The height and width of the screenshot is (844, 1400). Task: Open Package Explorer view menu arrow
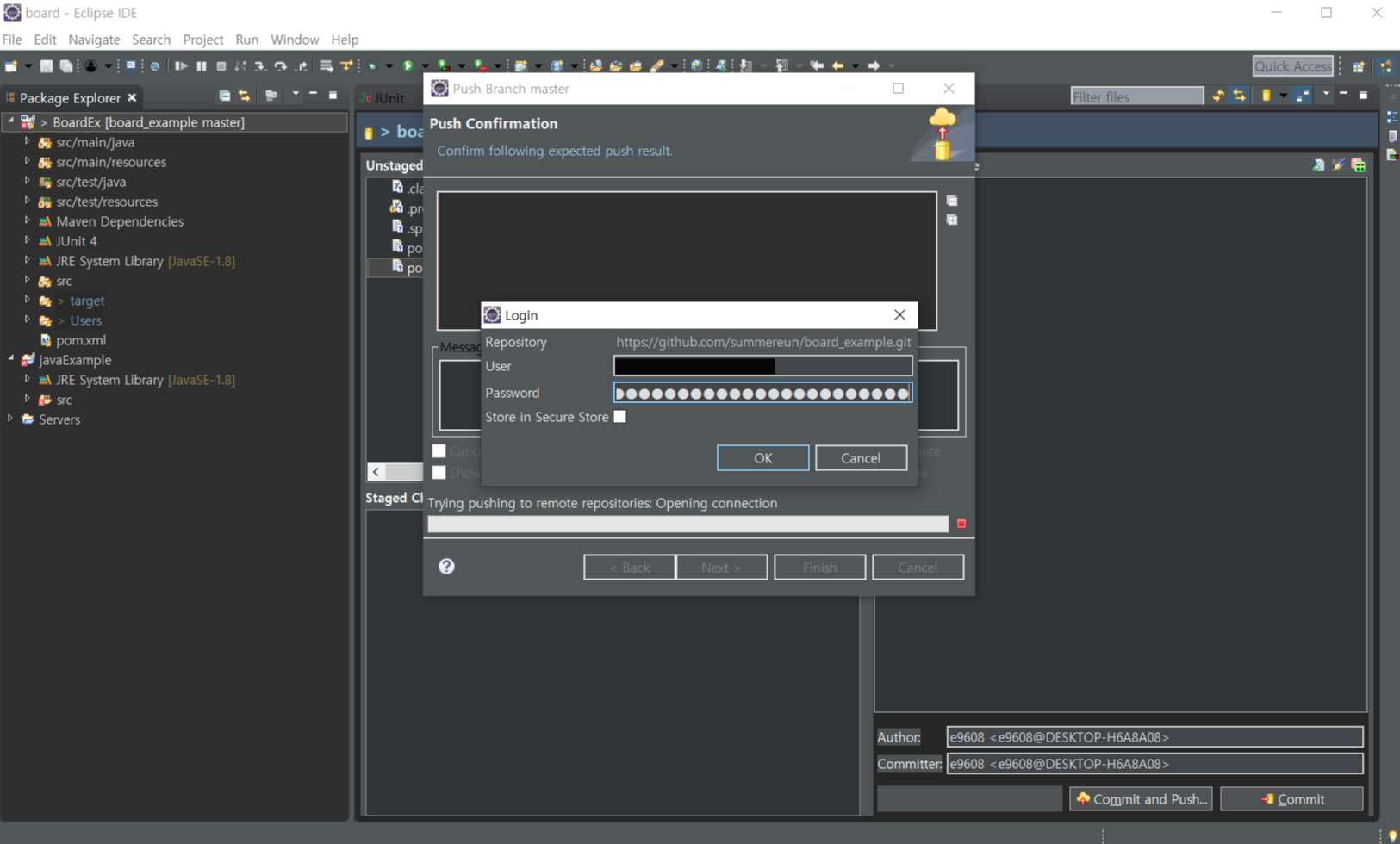pos(296,94)
